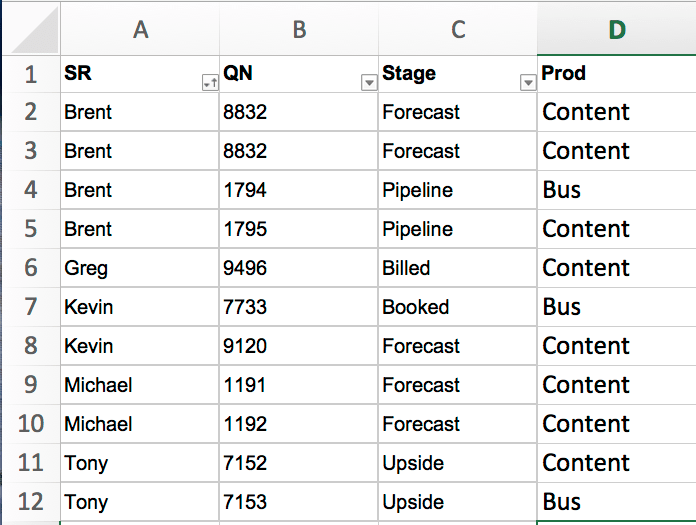Image resolution: width=696 pixels, height=525 pixels.
Task: Select Upside cell in row 12
Action: pyautogui.click(x=458, y=502)
